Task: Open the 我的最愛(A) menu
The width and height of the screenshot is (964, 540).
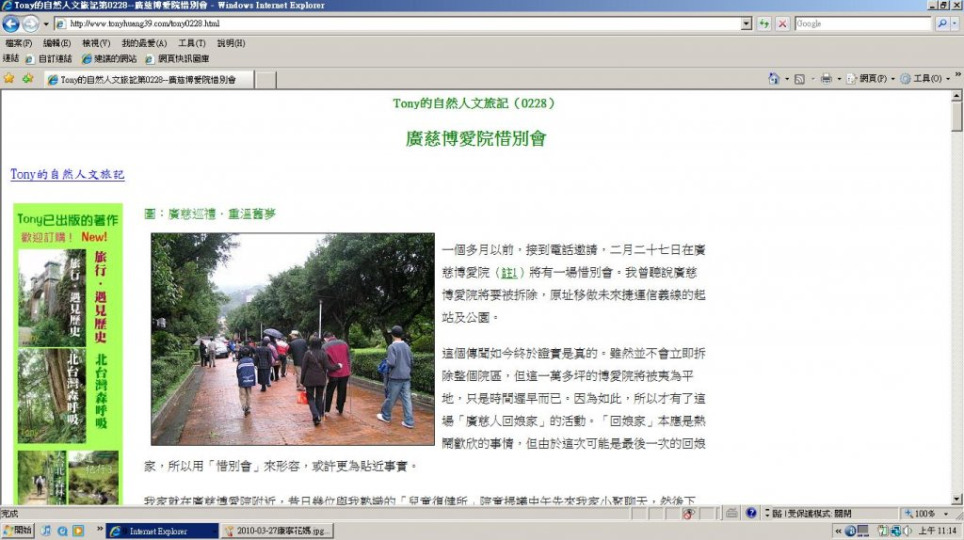Action: (x=144, y=44)
